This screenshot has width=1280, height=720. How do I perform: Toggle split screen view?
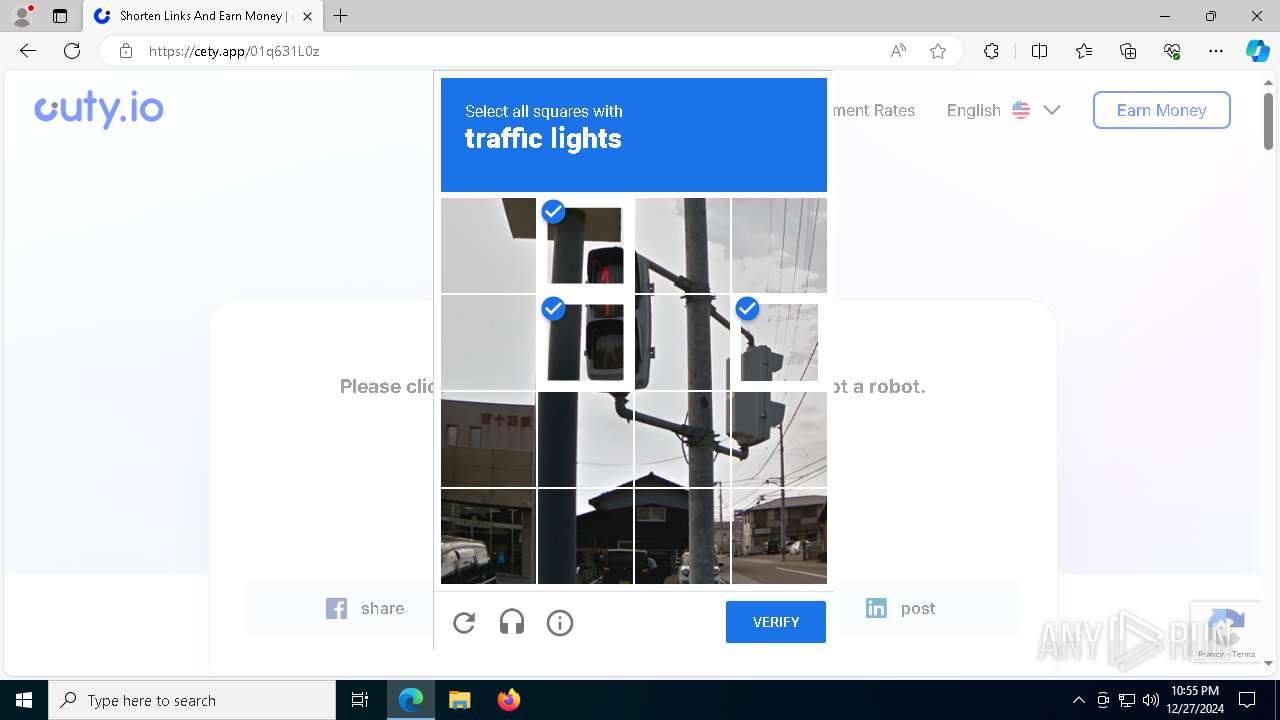coord(1039,51)
